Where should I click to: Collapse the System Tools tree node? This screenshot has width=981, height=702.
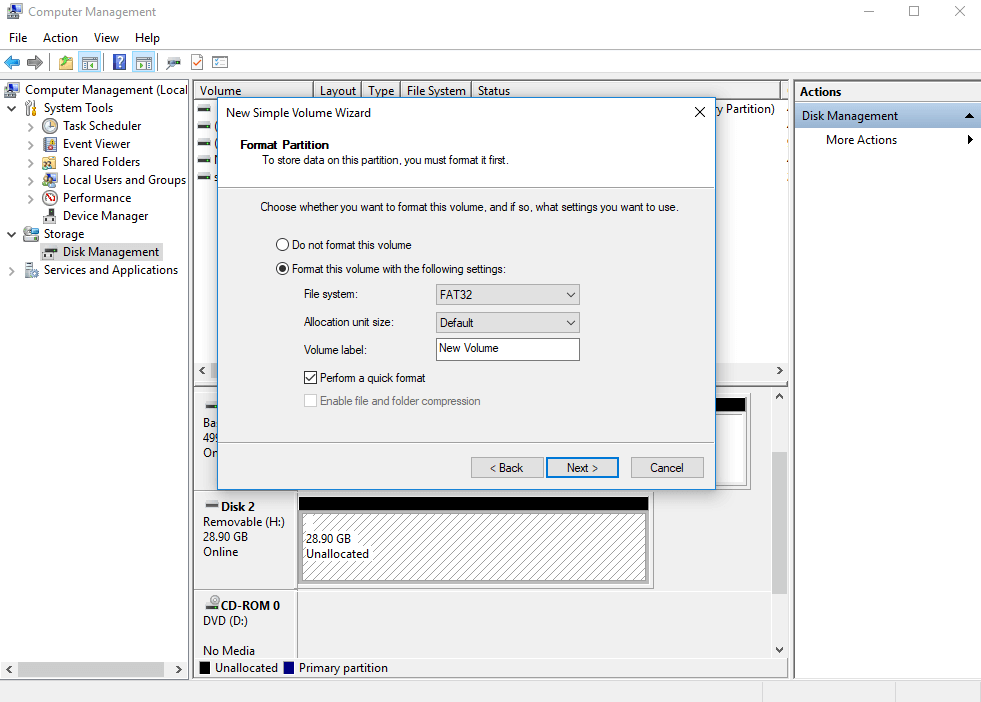pos(11,108)
